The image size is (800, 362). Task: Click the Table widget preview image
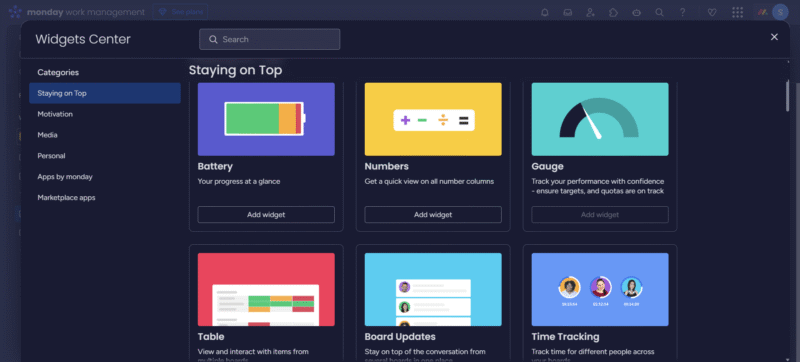(x=266, y=290)
